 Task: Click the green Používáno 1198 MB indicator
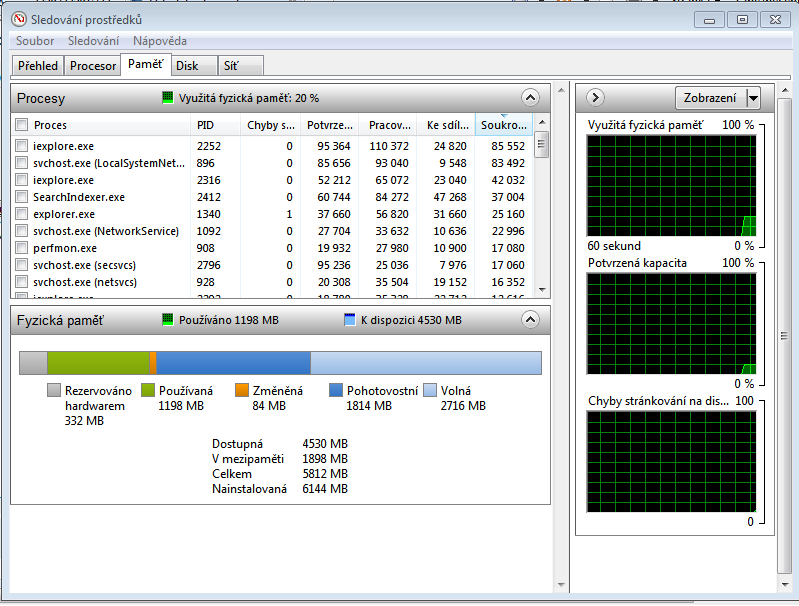click(168, 320)
